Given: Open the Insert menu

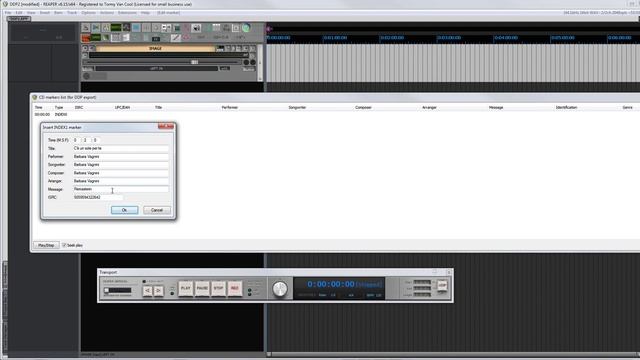Looking at the screenshot, I should pyautogui.click(x=44, y=13).
